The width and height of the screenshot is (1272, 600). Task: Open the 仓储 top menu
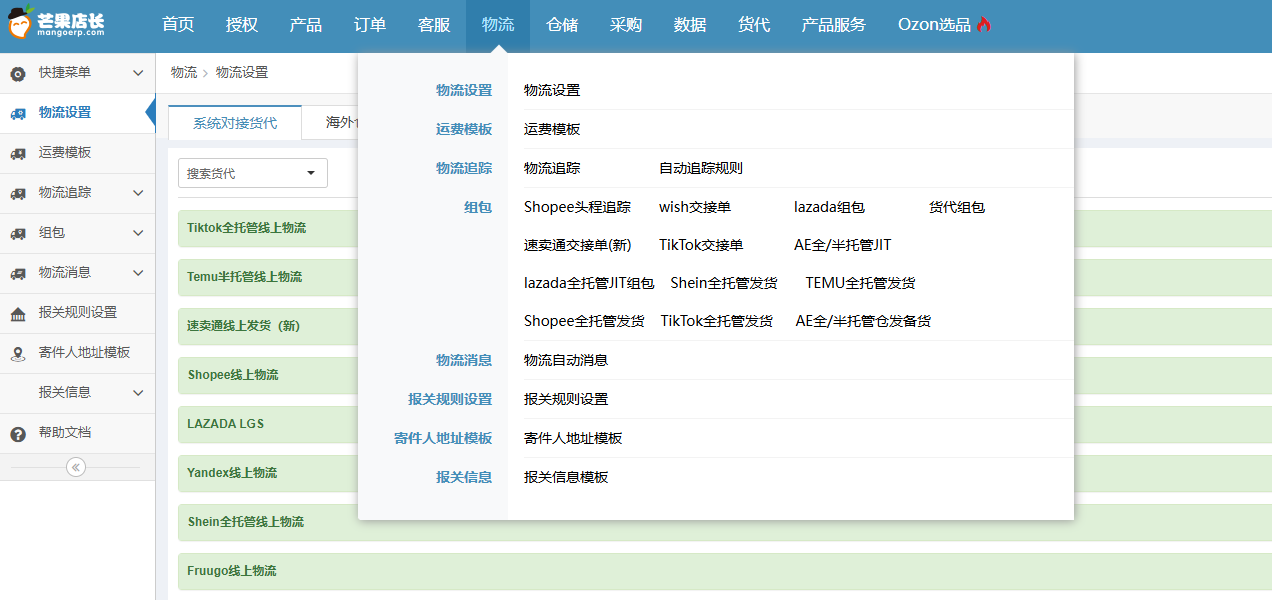(x=562, y=25)
